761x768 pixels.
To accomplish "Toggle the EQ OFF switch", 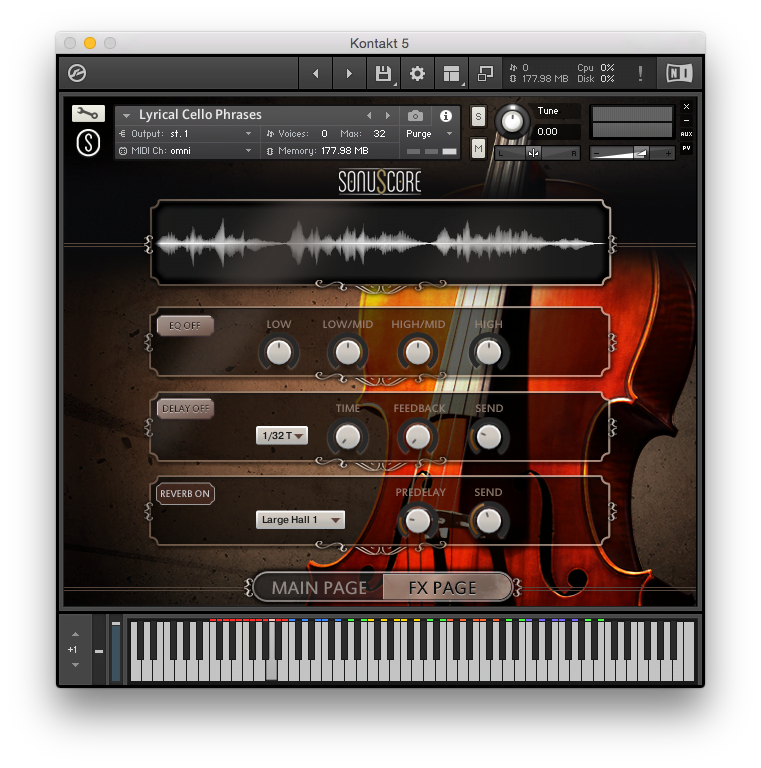I will coord(185,326).
